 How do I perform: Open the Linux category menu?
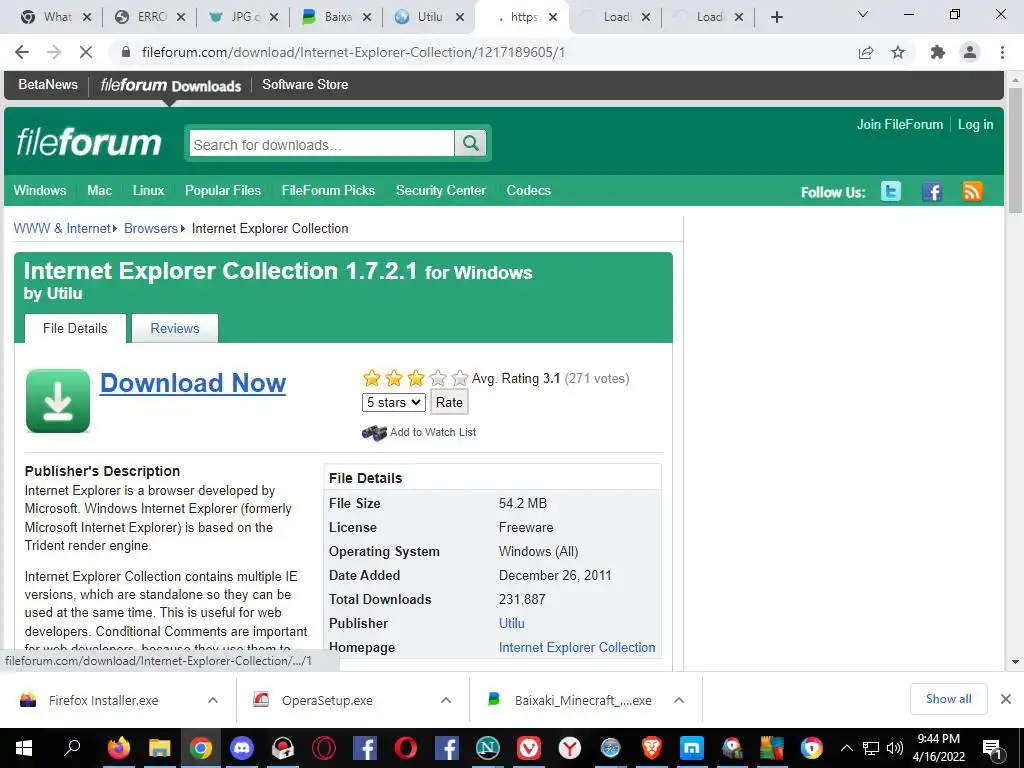tap(148, 191)
